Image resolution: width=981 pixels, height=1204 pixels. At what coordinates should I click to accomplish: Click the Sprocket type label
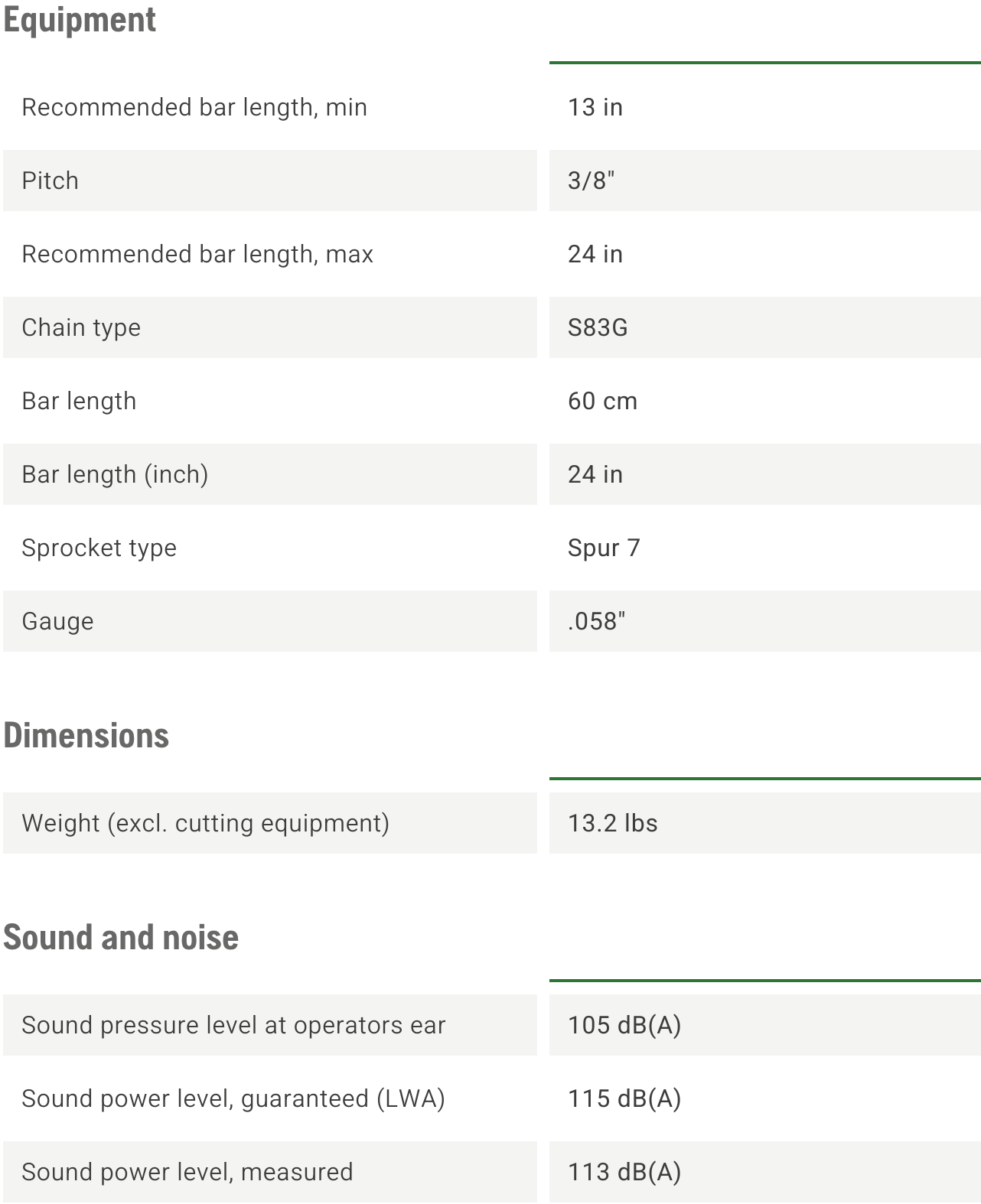click(x=99, y=548)
